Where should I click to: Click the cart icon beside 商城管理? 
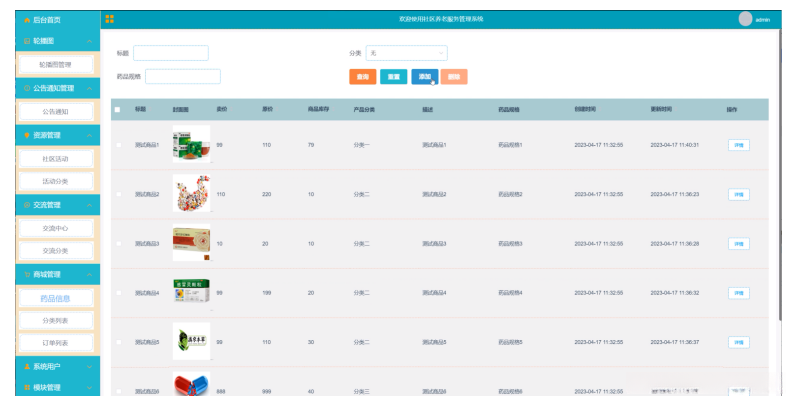click(27, 274)
